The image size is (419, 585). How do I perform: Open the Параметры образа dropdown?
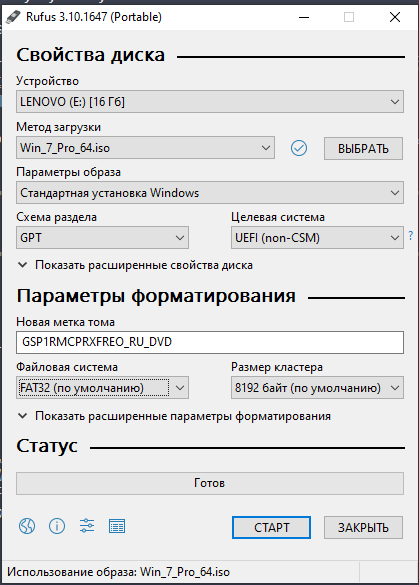(210, 193)
